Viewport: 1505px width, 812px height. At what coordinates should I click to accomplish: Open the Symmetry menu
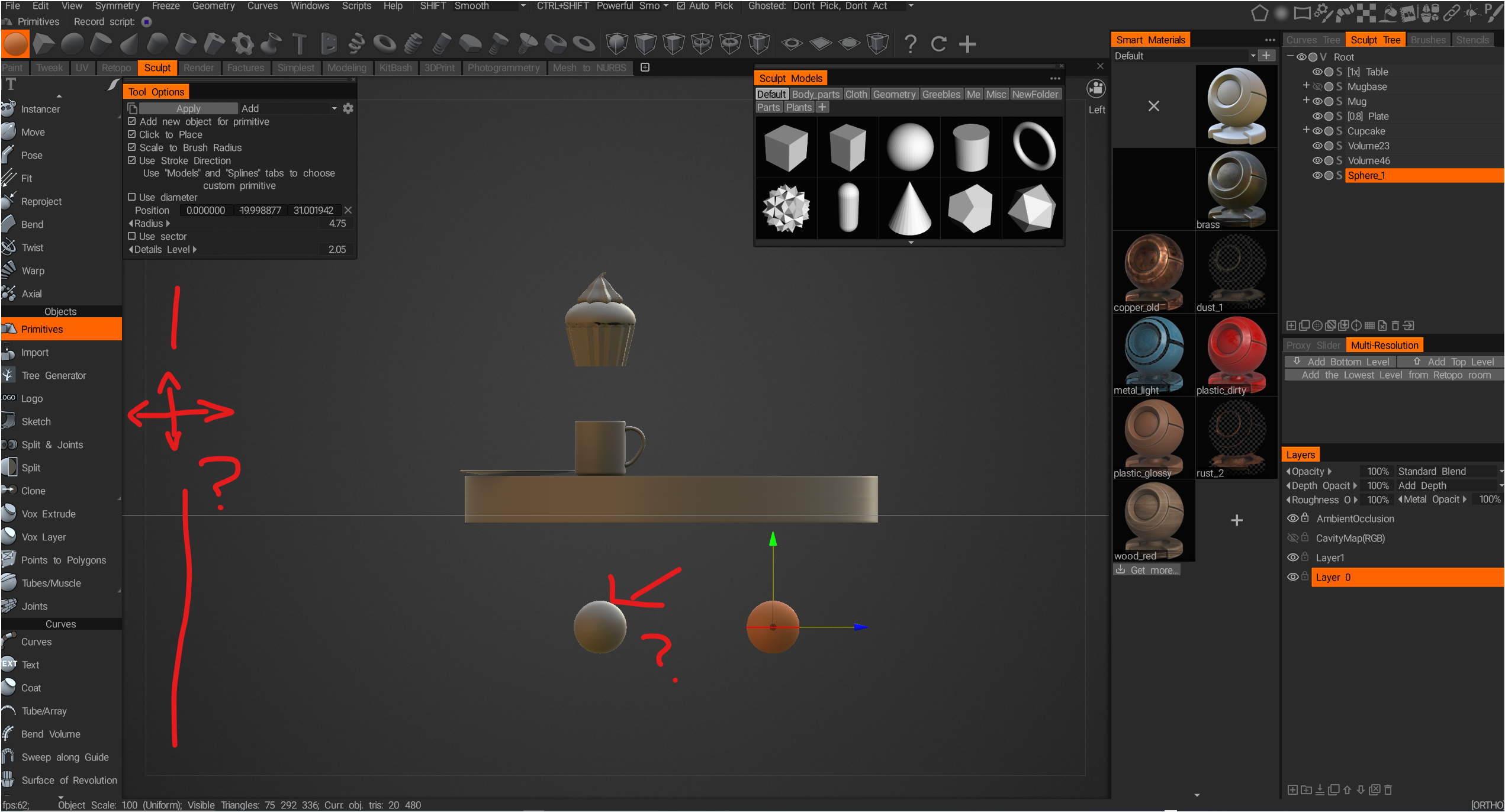click(117, 6)
